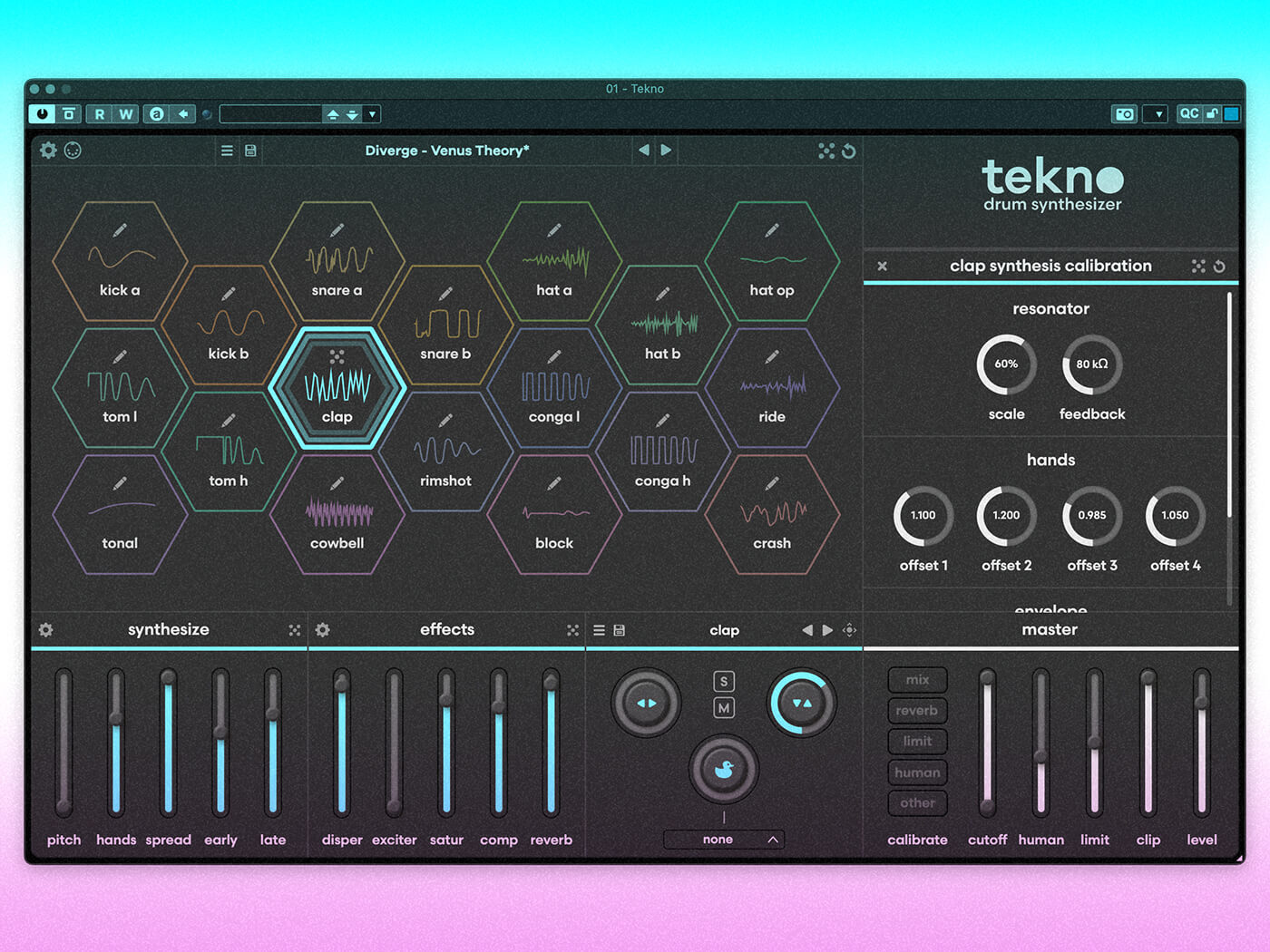
Task: Click the pencil edit icon on kick a
Action: (120, 230)
